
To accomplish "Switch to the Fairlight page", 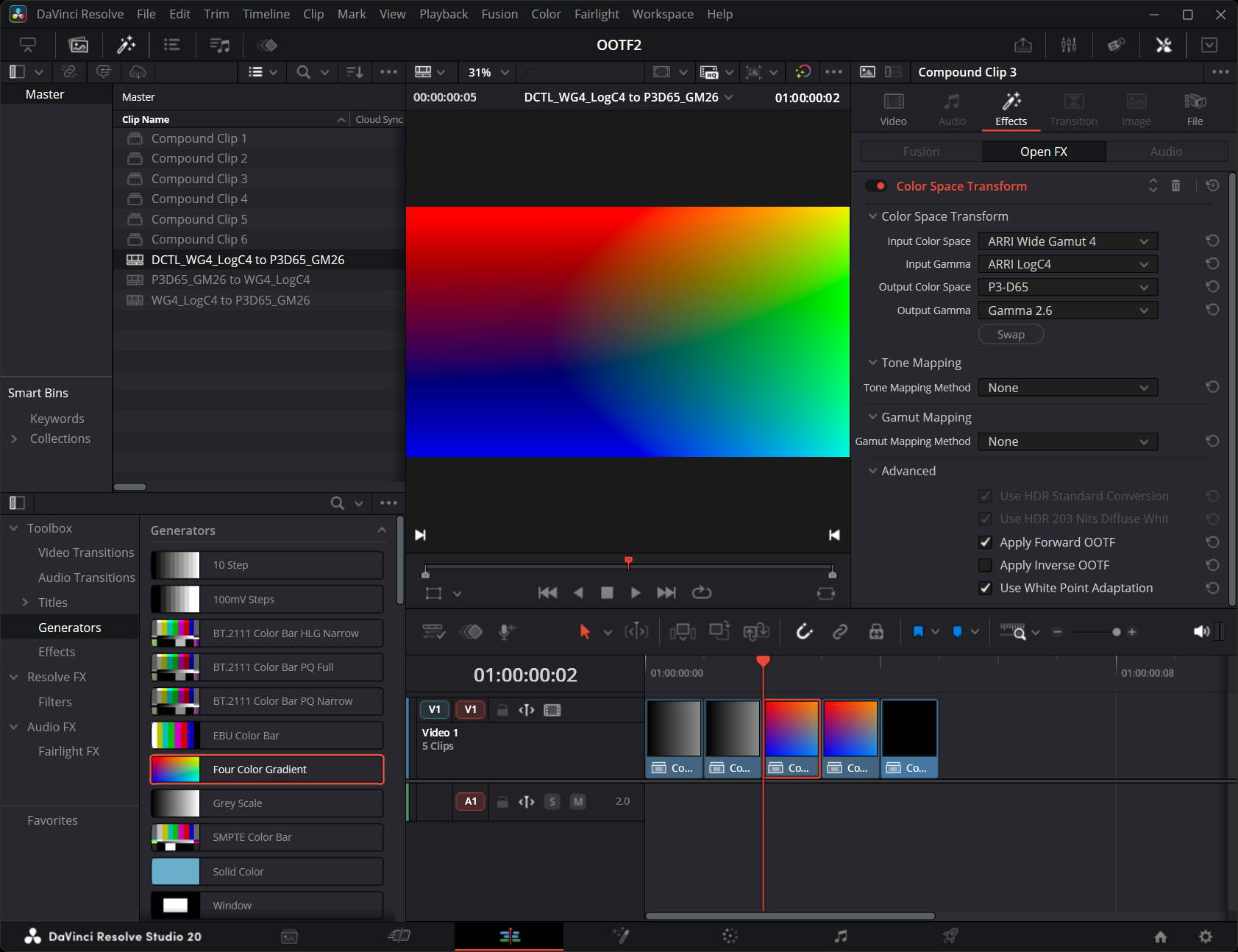I will click(841, 936).
